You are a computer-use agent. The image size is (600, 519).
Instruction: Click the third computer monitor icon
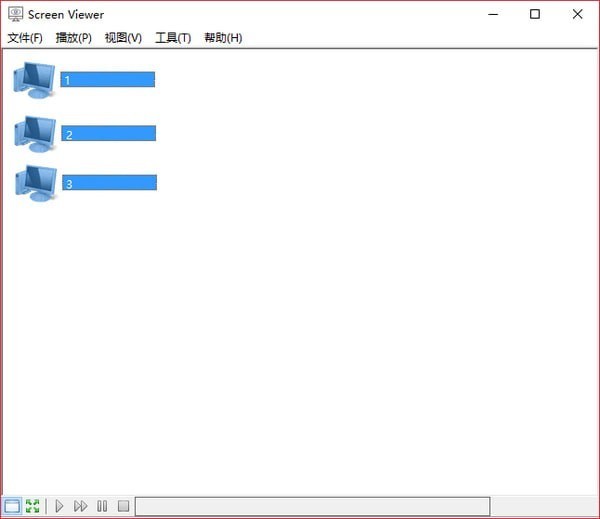[x=36, y=183]
